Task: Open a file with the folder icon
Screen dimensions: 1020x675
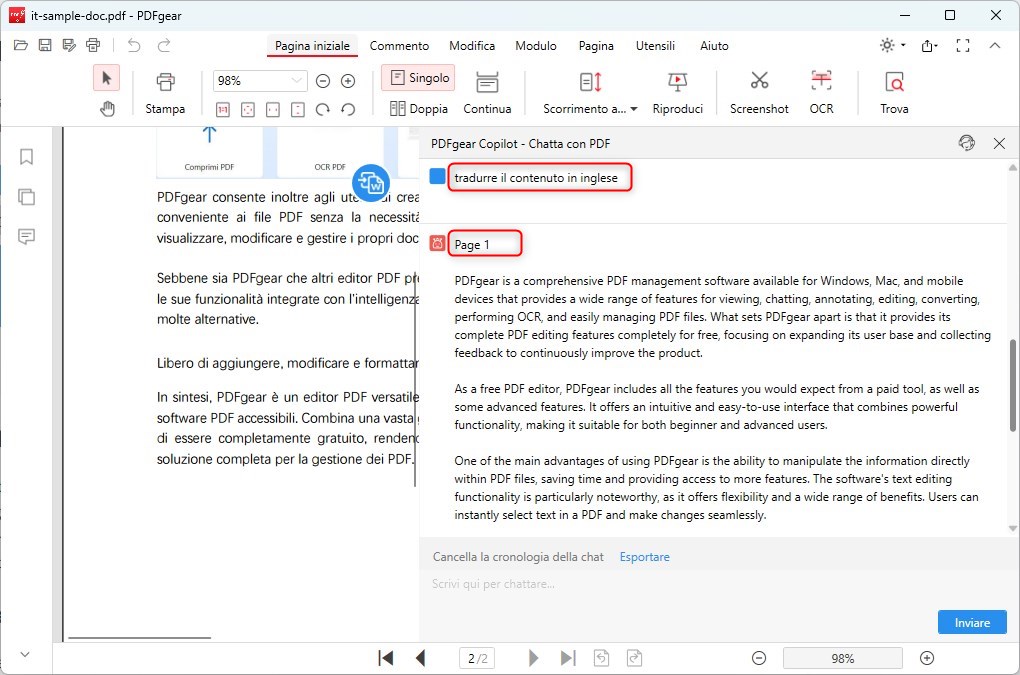Action: pos(21,45)
